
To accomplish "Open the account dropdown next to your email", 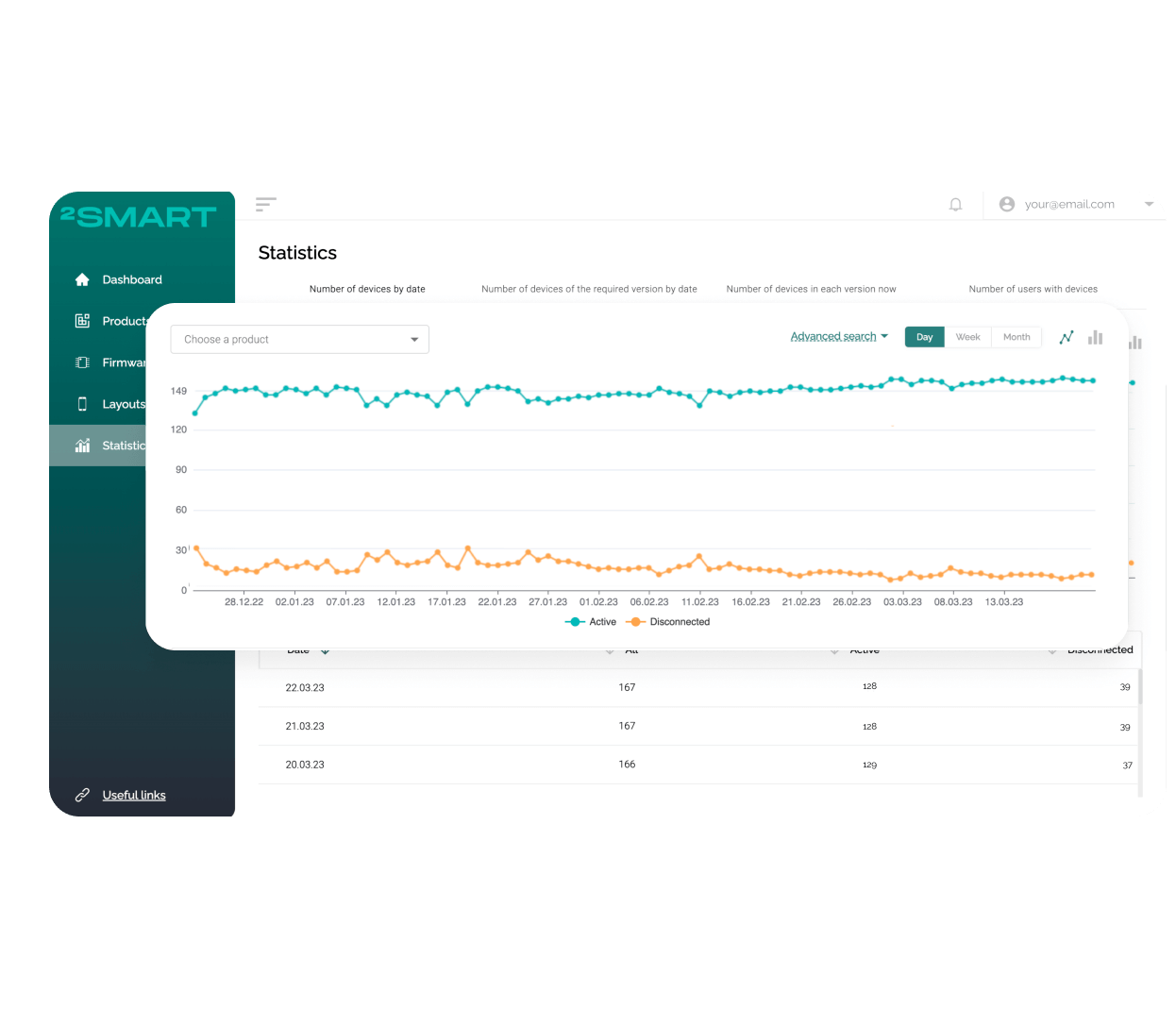I will (1150, 204).
